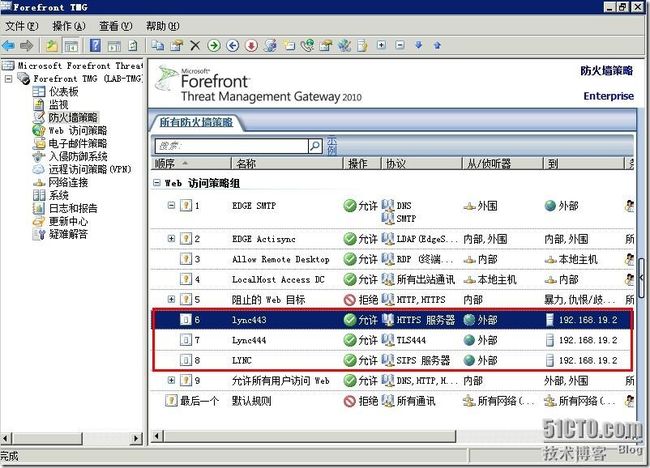650x468 pixels.
Task: Click SIPS 服务器 protocol in rule 8
Action: tap(423, 361)
